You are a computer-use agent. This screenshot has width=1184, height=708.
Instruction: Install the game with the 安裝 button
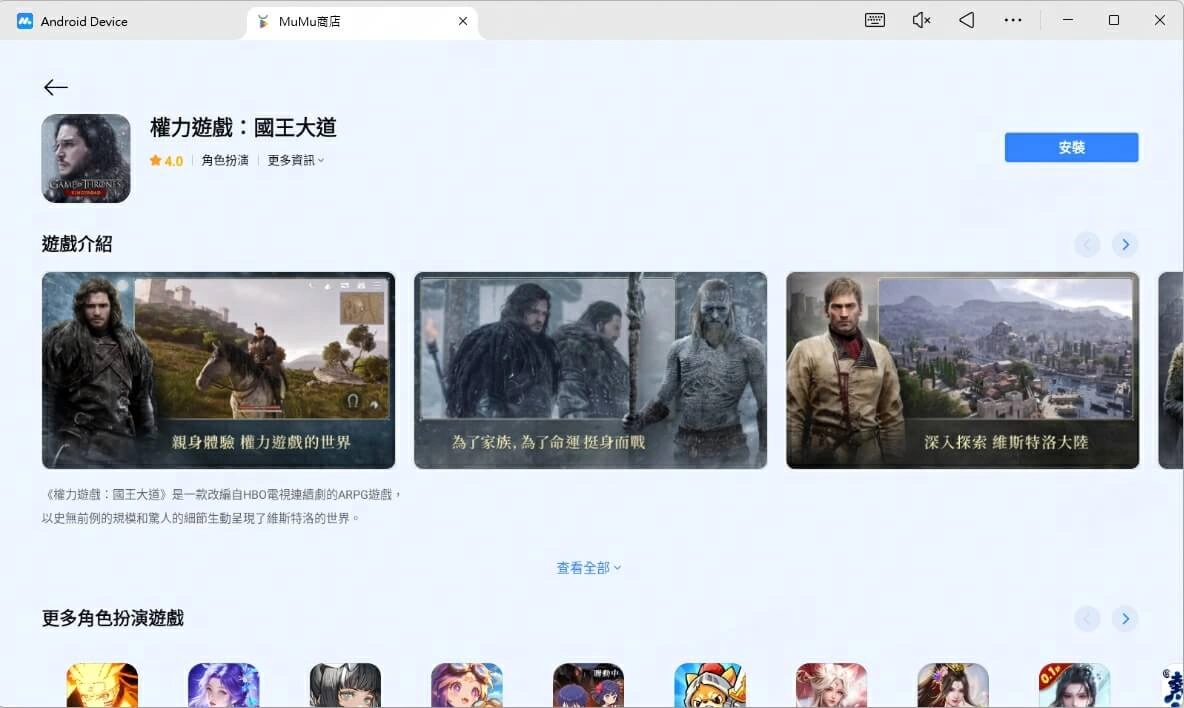tap(1071, 147)
